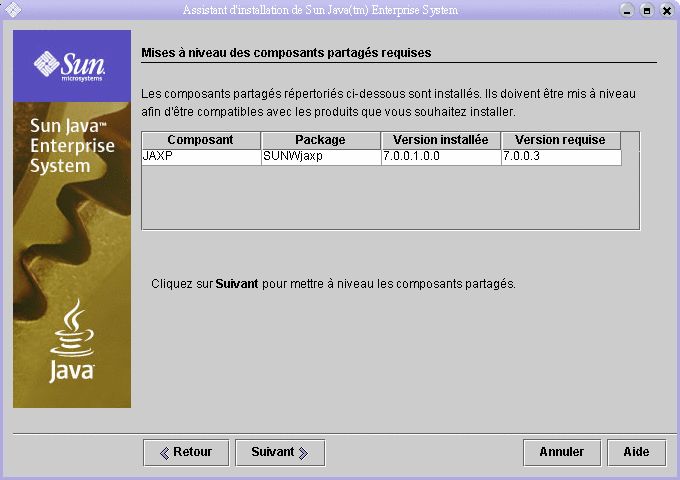The width and height of the screenshot is (680, 480).
Task: Select the Version requise column header
Action: (x=561, y=140)
